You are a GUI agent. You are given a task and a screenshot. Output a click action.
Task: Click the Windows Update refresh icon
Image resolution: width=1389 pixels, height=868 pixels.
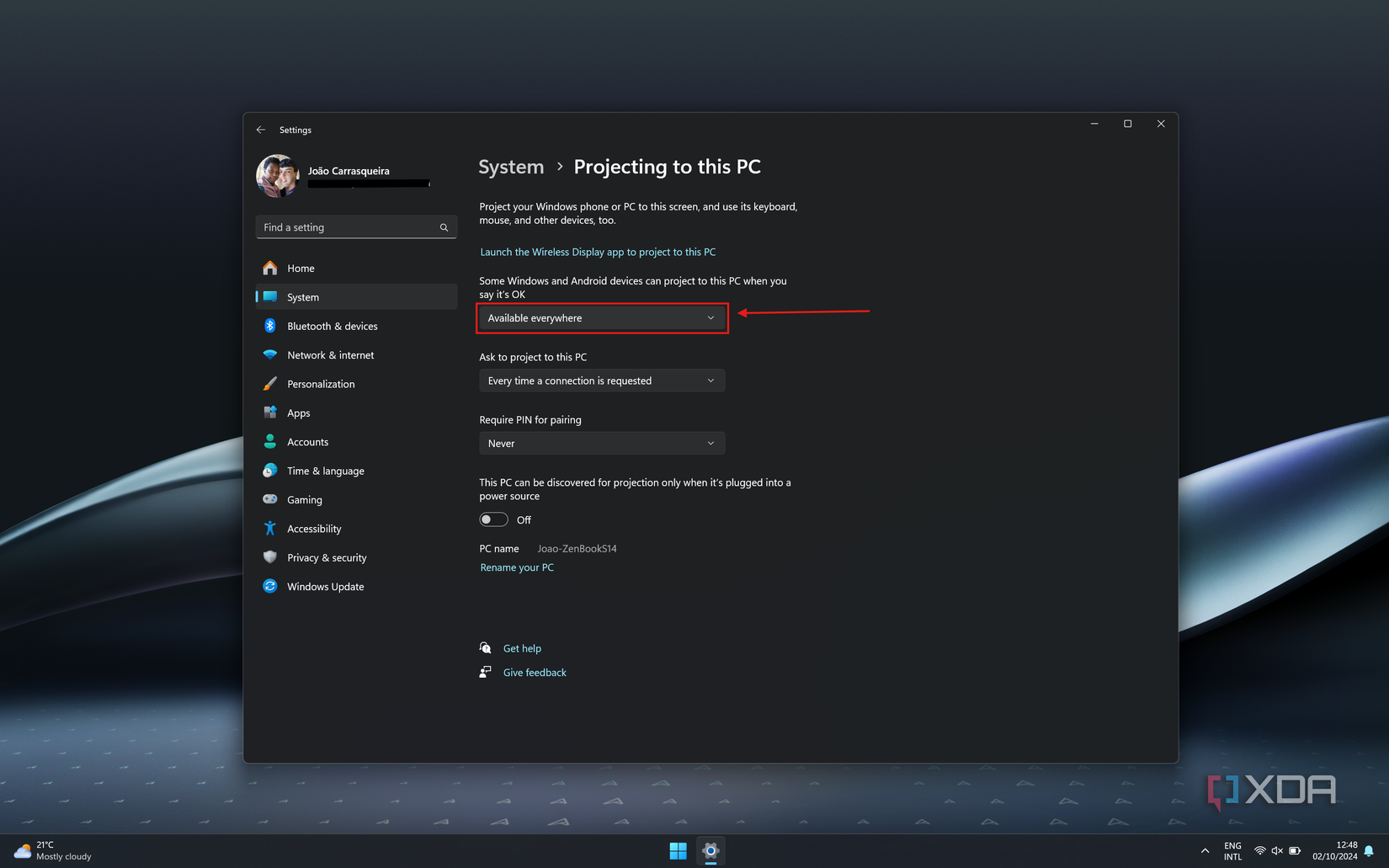click(269, 586)
